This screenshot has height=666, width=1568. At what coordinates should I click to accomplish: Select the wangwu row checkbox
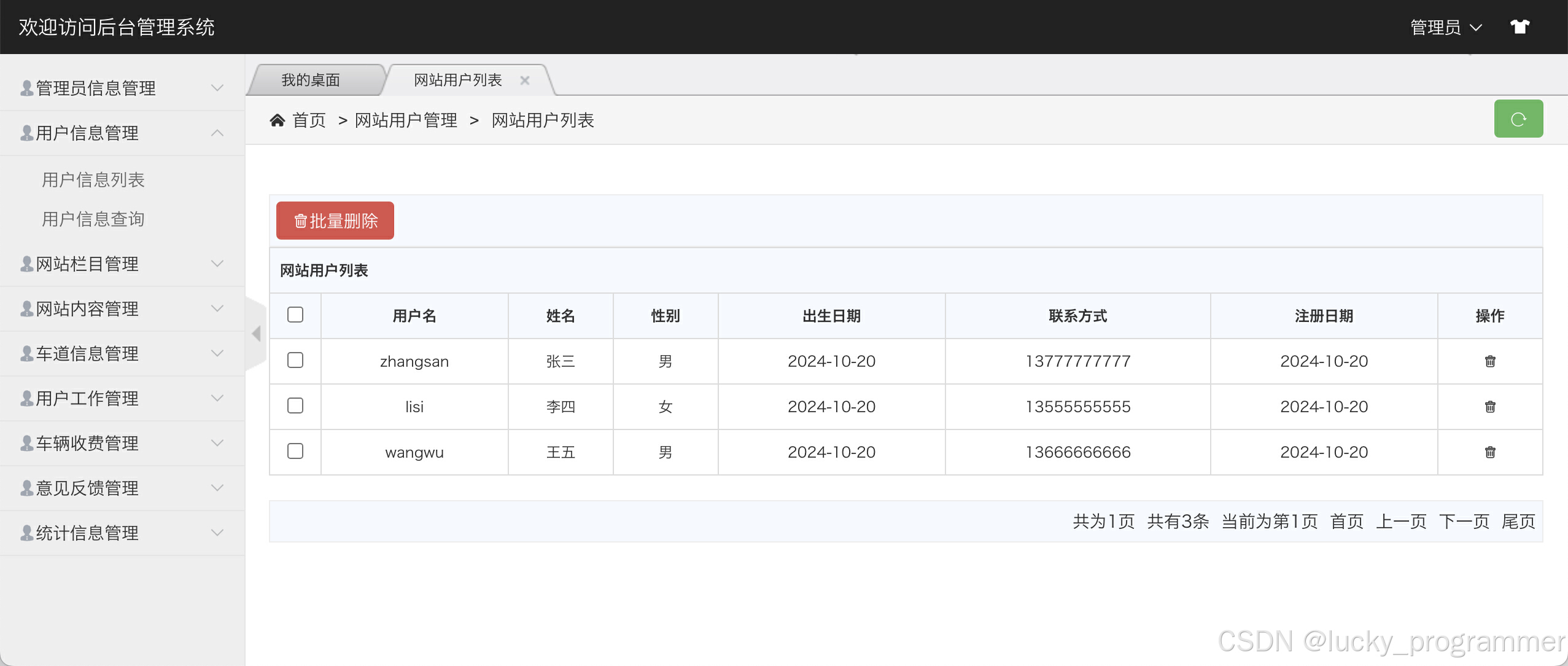295,451
